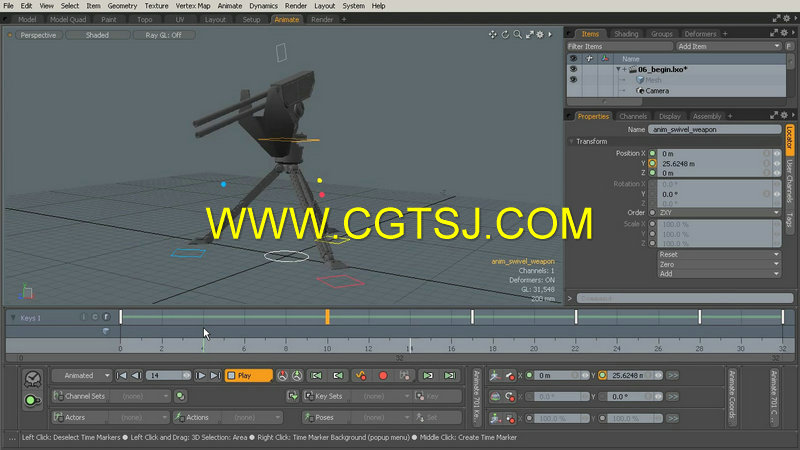
Task: Collapse the Transform section
Action: 571,141
